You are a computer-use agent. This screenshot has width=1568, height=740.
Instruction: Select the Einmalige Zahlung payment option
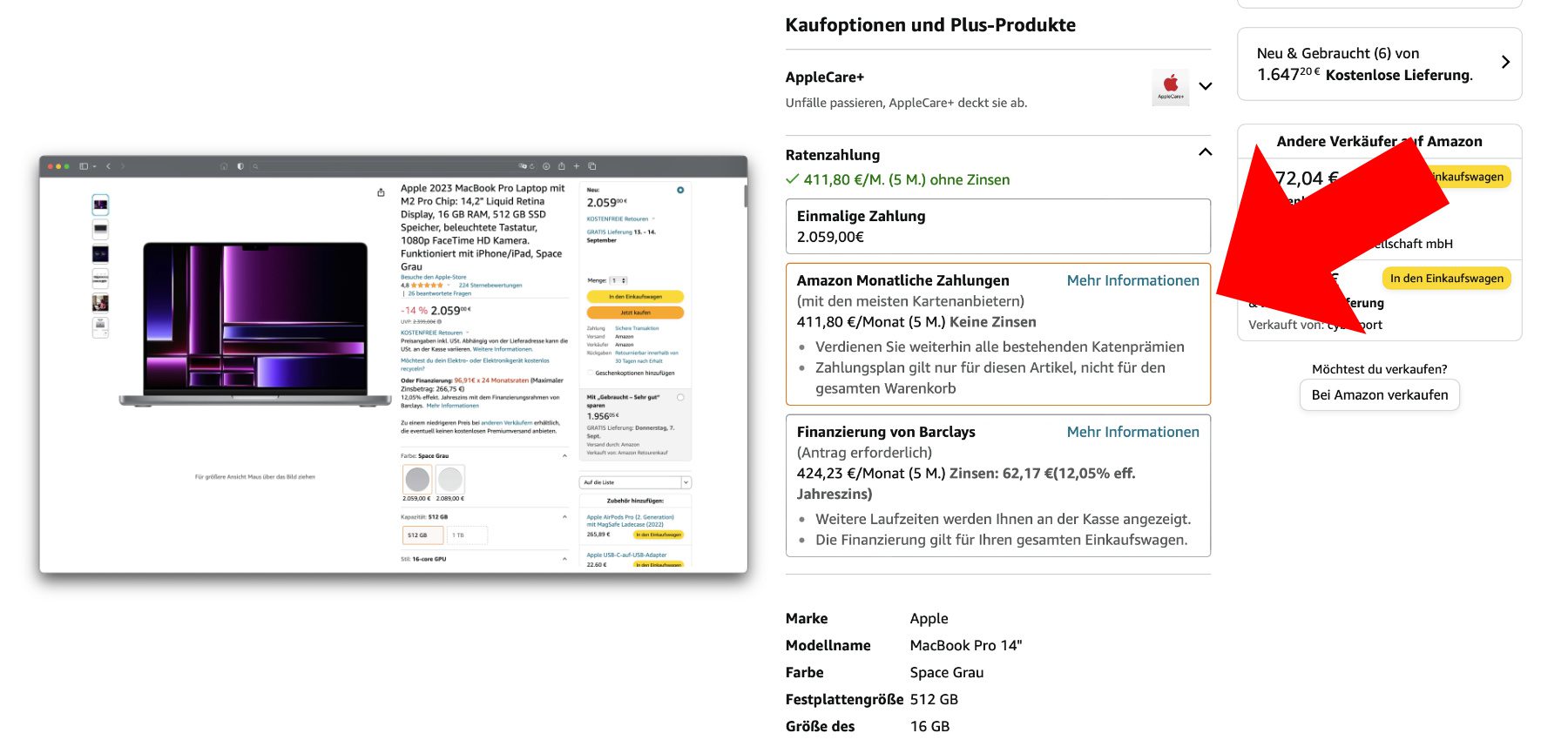point(997,226)
